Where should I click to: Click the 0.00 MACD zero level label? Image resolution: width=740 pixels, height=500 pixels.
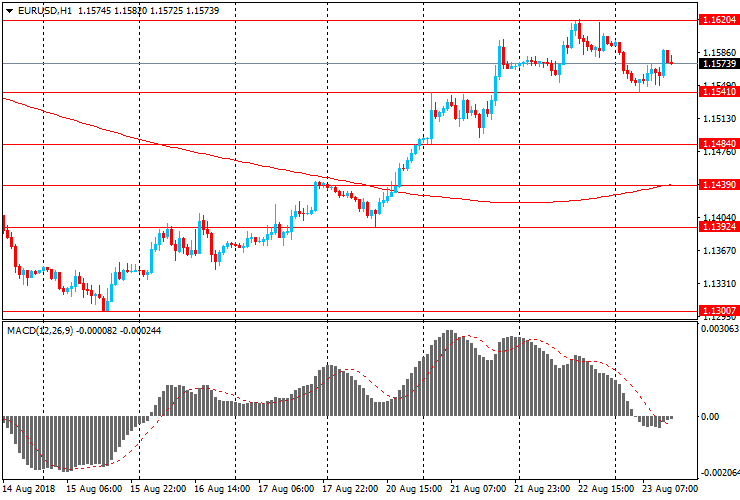710,416
